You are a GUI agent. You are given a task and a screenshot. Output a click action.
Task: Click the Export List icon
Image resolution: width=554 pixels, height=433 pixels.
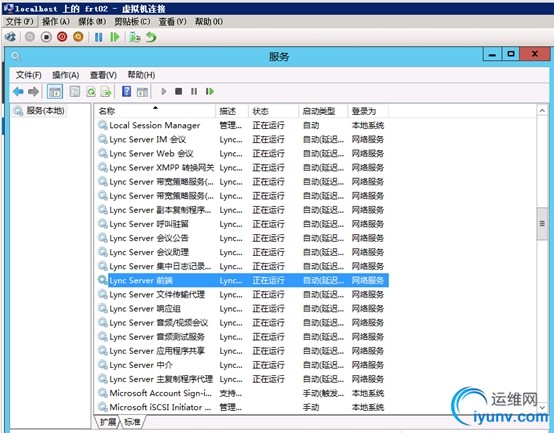pos(106,92)
